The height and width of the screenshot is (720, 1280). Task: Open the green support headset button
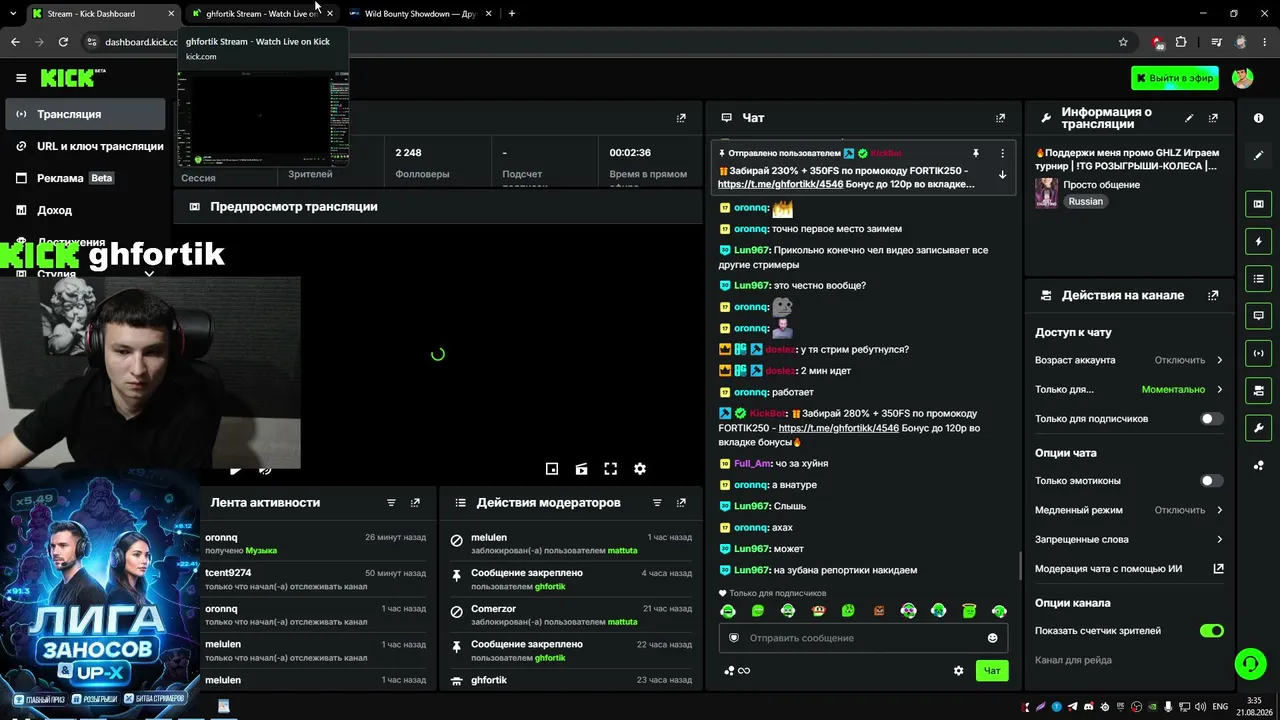1249,664
